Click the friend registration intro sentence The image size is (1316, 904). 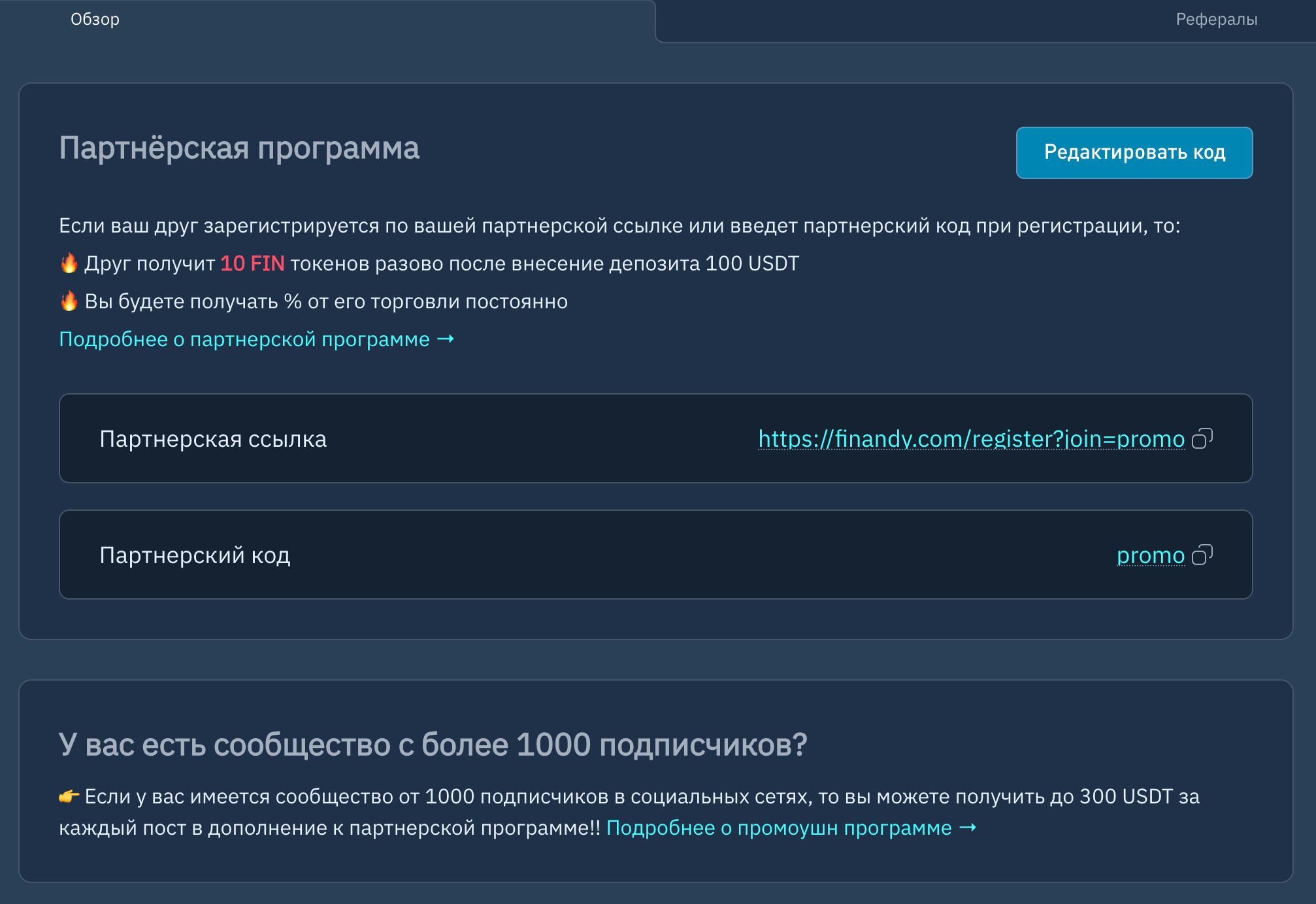click(619, 226)
